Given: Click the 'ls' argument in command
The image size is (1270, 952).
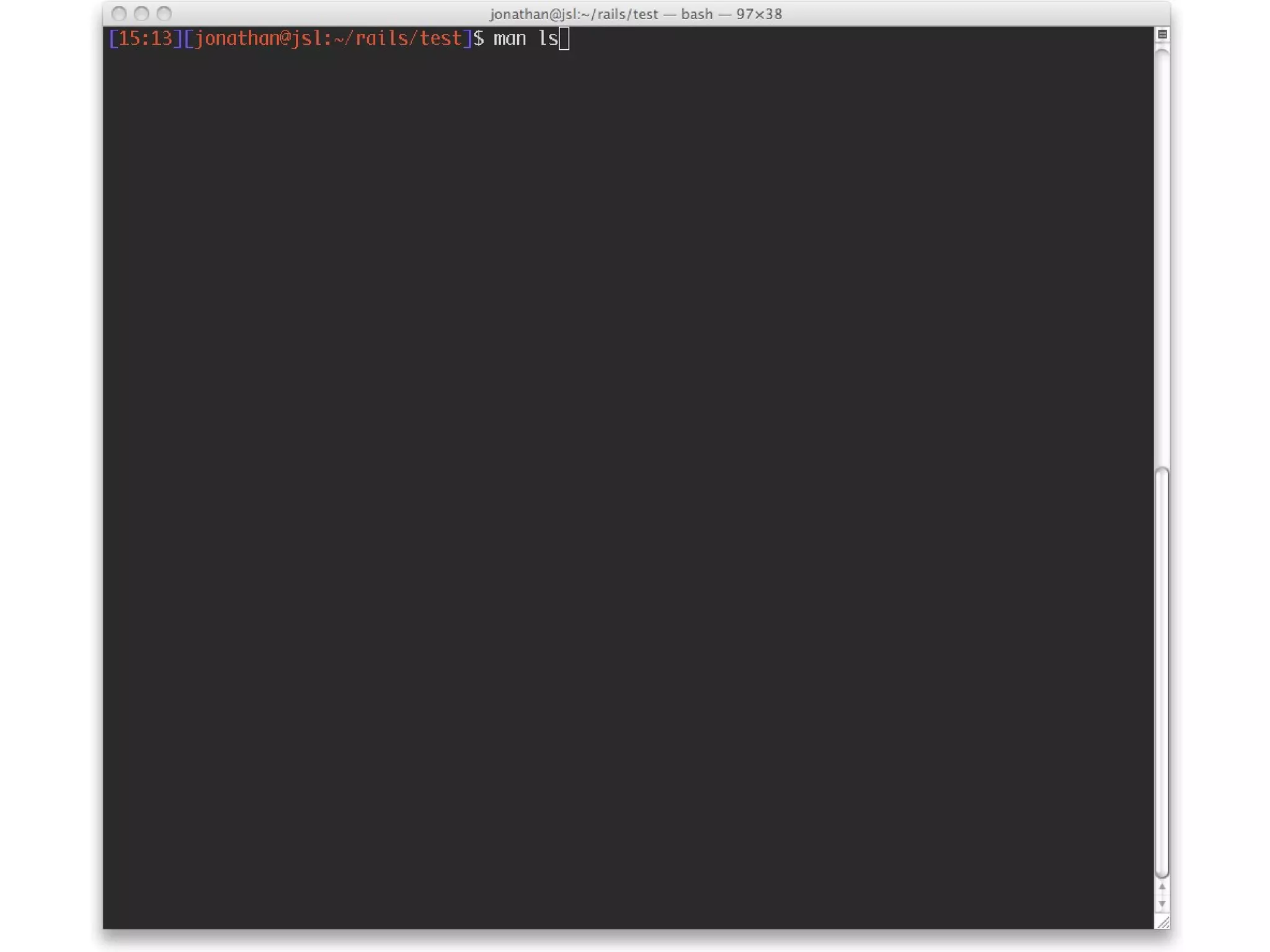Looking at the screenshot, I should 548,39.
